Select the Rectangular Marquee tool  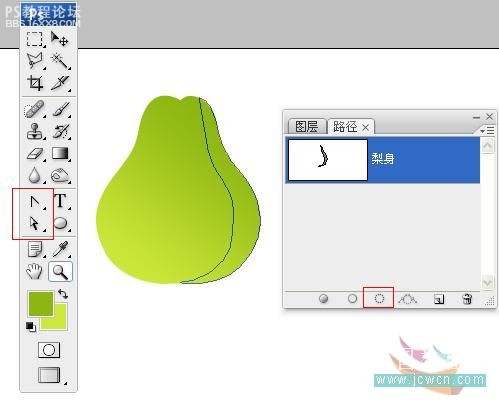pyautogui.click(x=35, y=39)
